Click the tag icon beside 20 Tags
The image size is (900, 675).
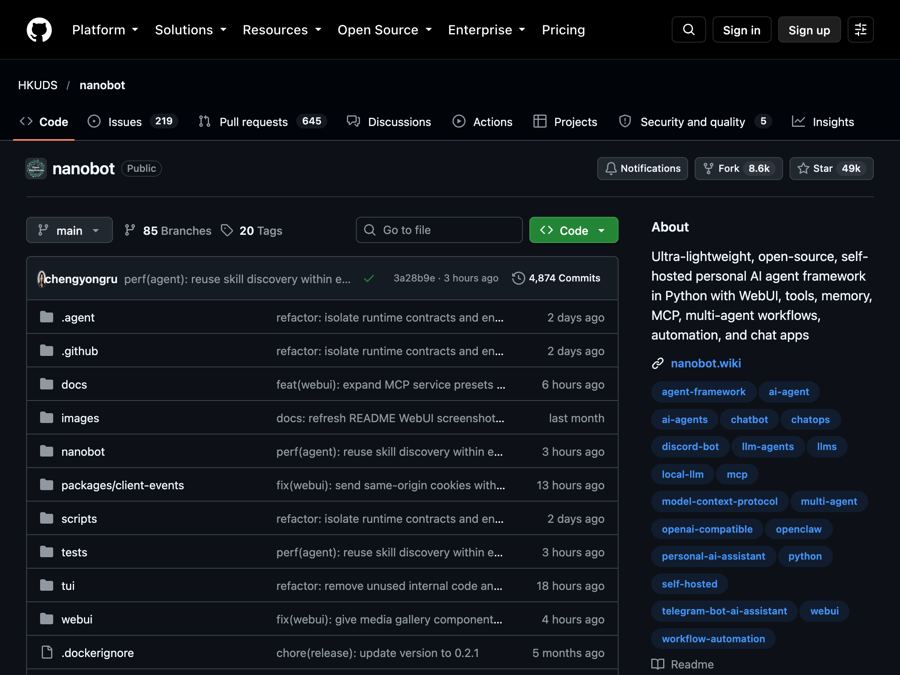tap(227, 230)
